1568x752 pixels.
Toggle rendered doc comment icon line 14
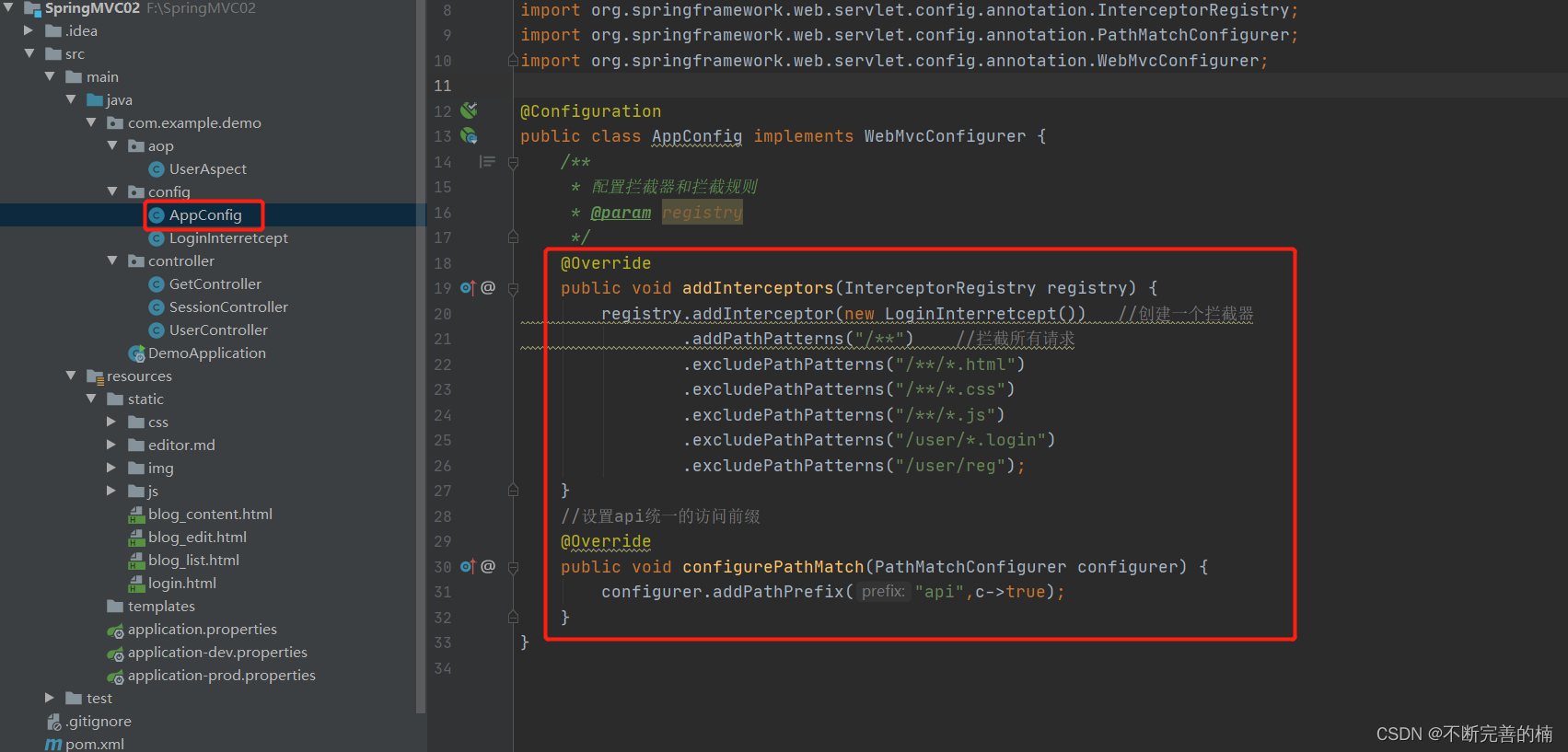click(x=487, y=162)
